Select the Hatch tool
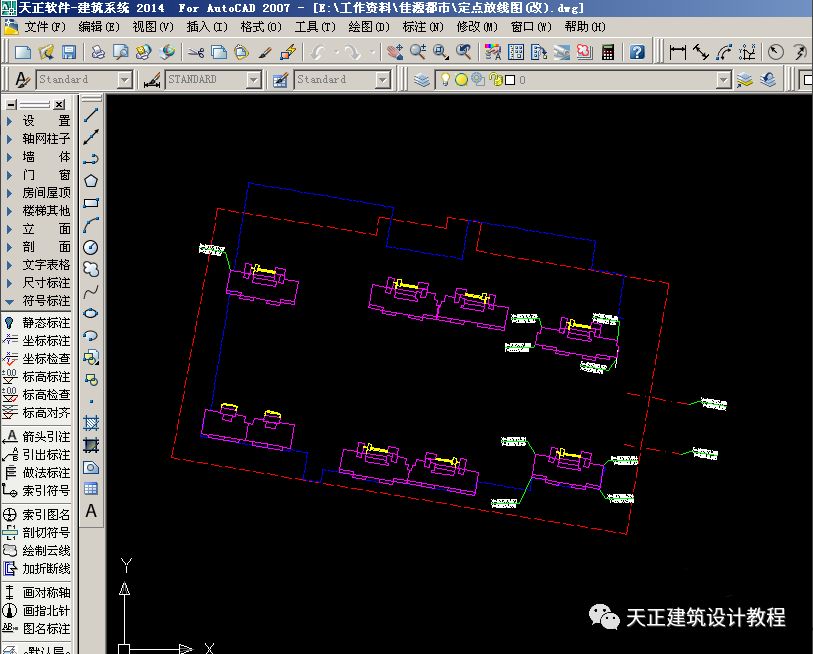 pos(91,423)
